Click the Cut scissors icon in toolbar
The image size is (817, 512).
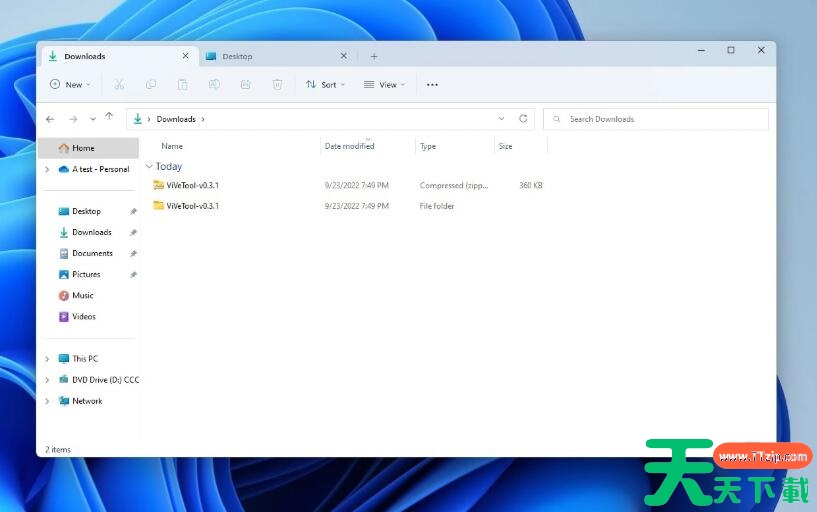[119, 84]
